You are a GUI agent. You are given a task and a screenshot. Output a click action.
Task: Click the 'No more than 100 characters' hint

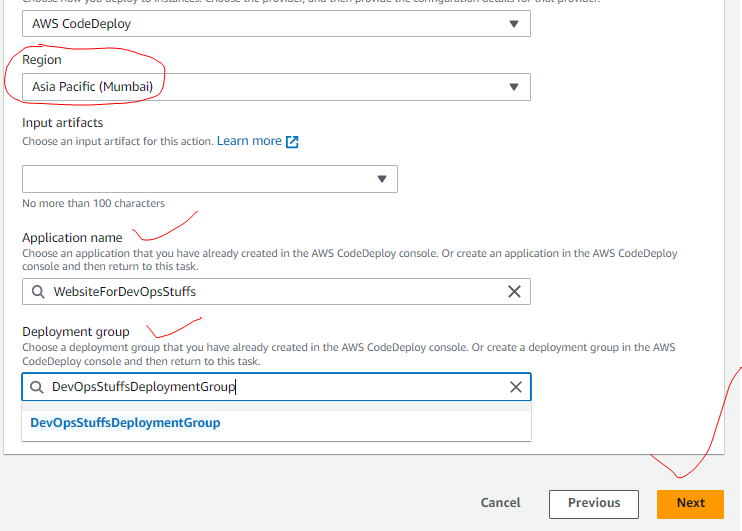[x=93, y=203]
